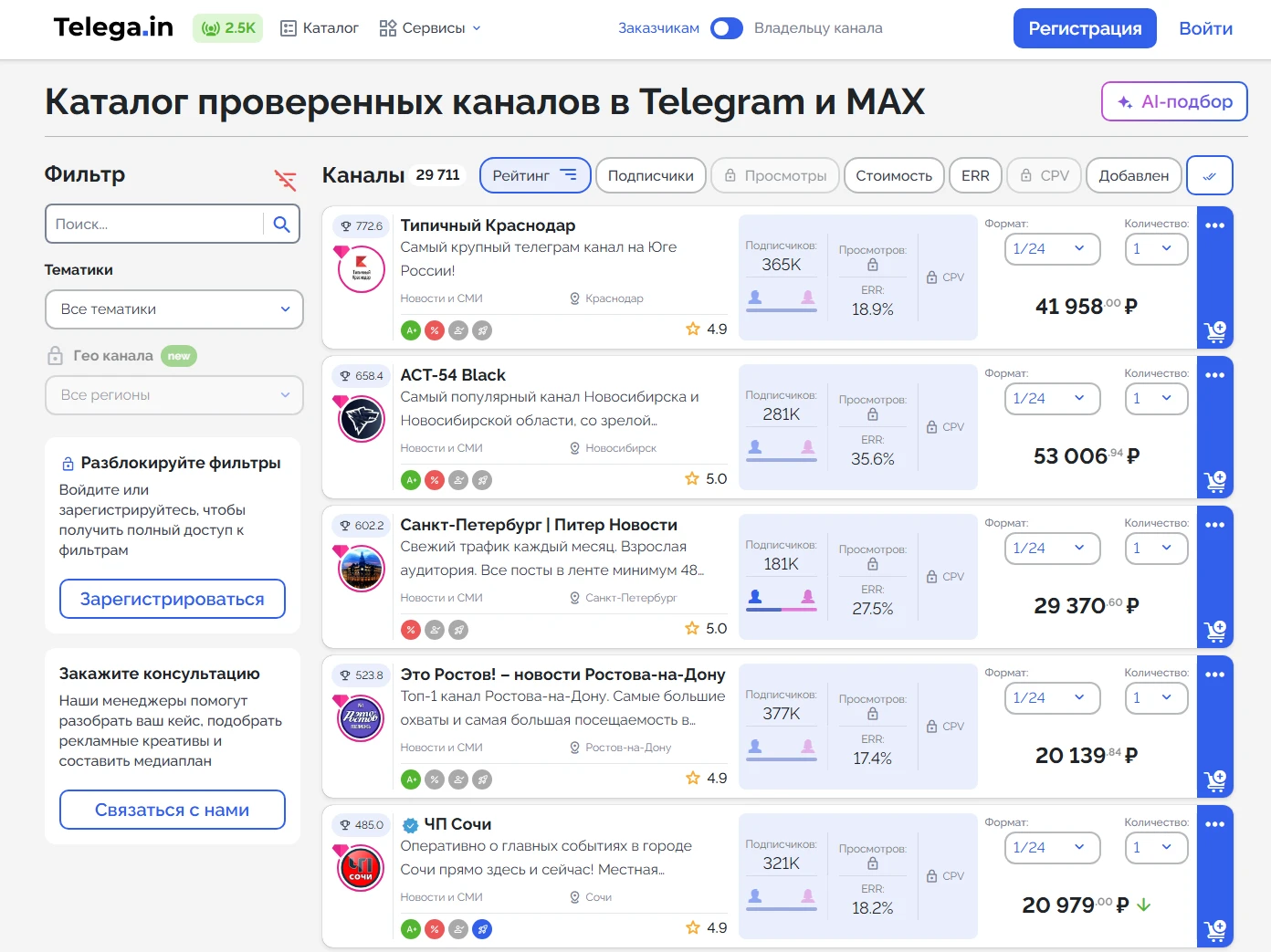The width and height of the screenshot is (1271, 952).
Task: Click the red reset-filters icon next to Фильтр
Action: pyautogui.click(x=286, y=180)
